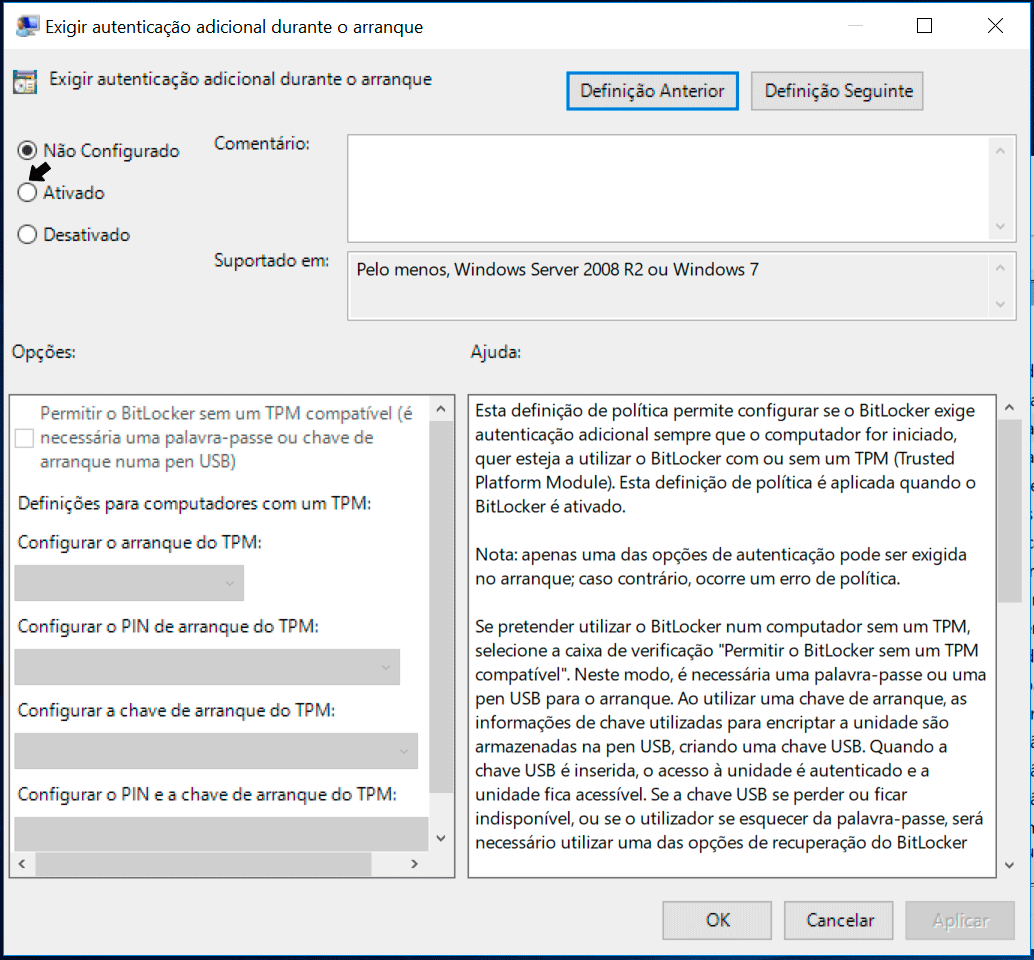The image size is (1034, 960).
Task: Click down arrow of Ajuda scrollbar
Action: (x=1009, y=865)
